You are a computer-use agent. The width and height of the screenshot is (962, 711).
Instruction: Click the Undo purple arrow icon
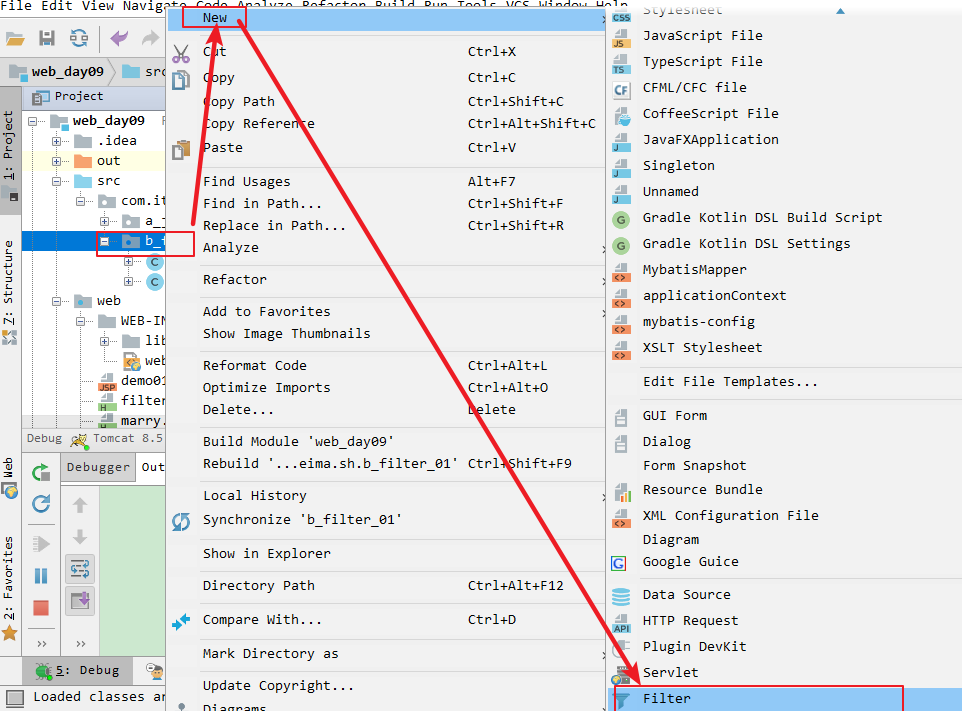[x=119, y=39]
